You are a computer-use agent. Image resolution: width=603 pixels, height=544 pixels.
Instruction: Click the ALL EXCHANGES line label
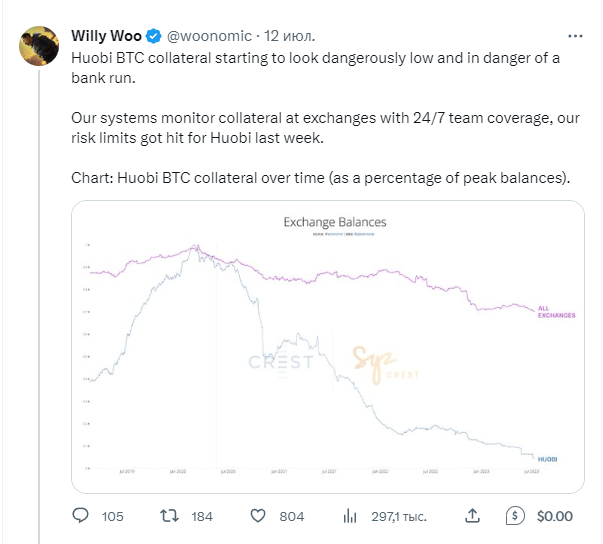[x=556, y=311]
